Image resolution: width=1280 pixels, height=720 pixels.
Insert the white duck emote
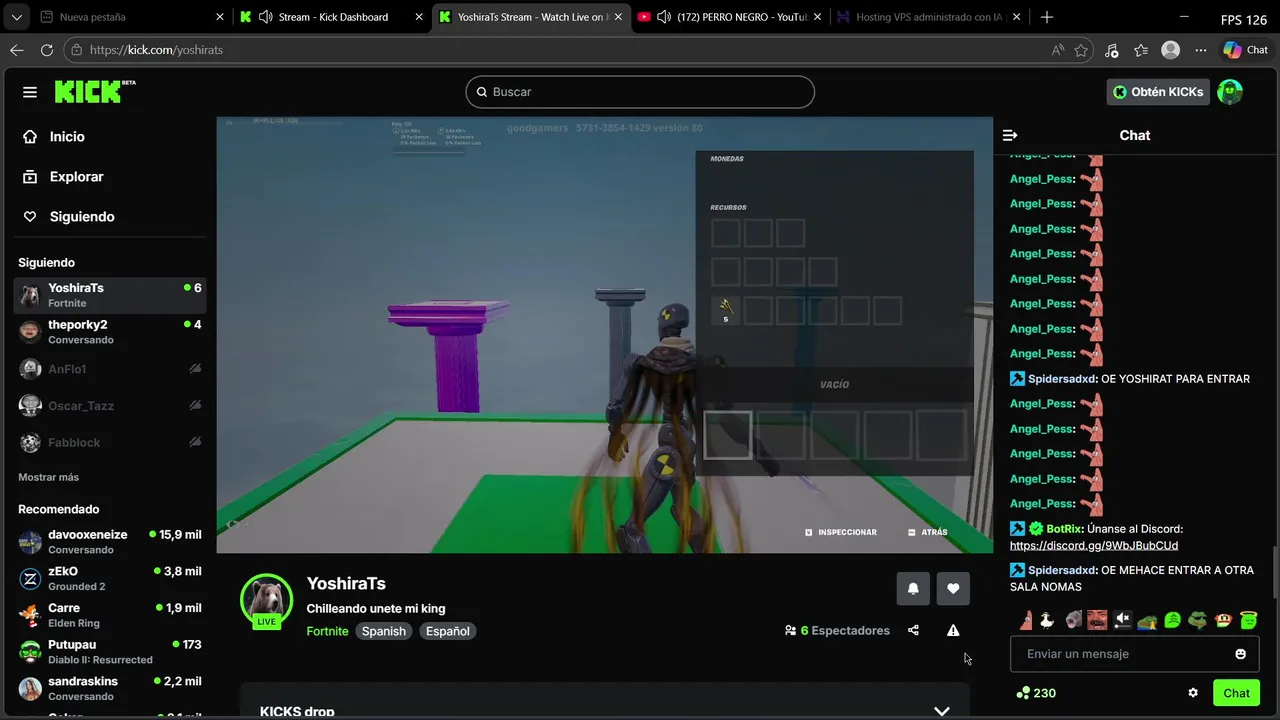point(1047,620)
